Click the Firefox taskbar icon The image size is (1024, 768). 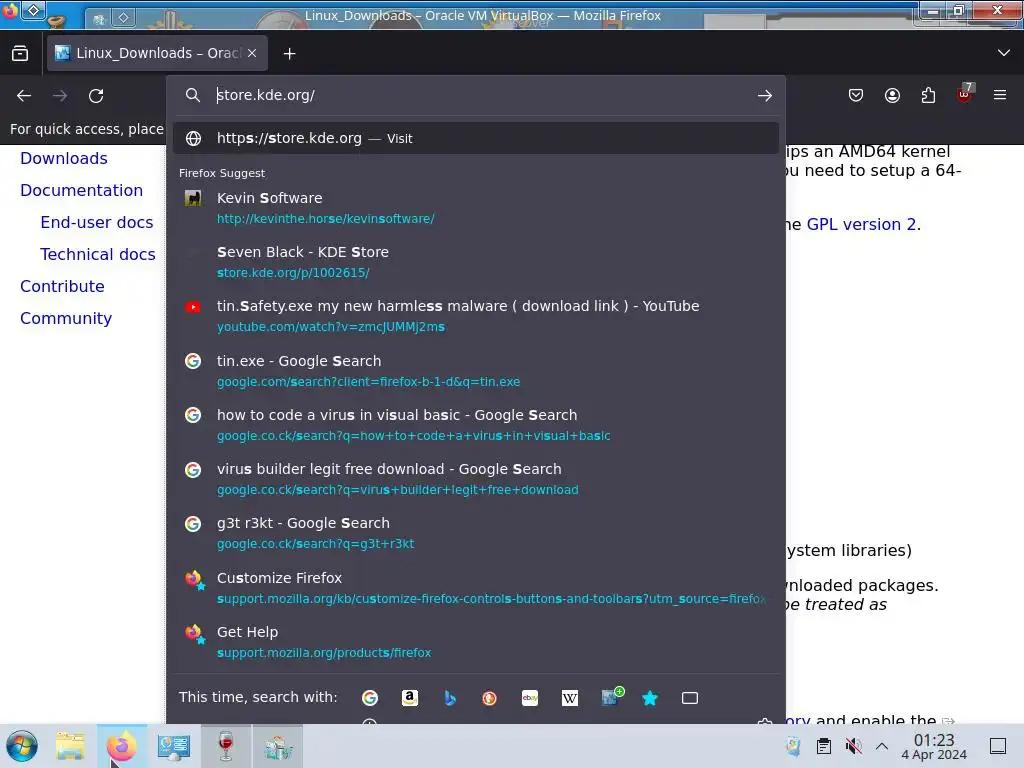(121, 746)
